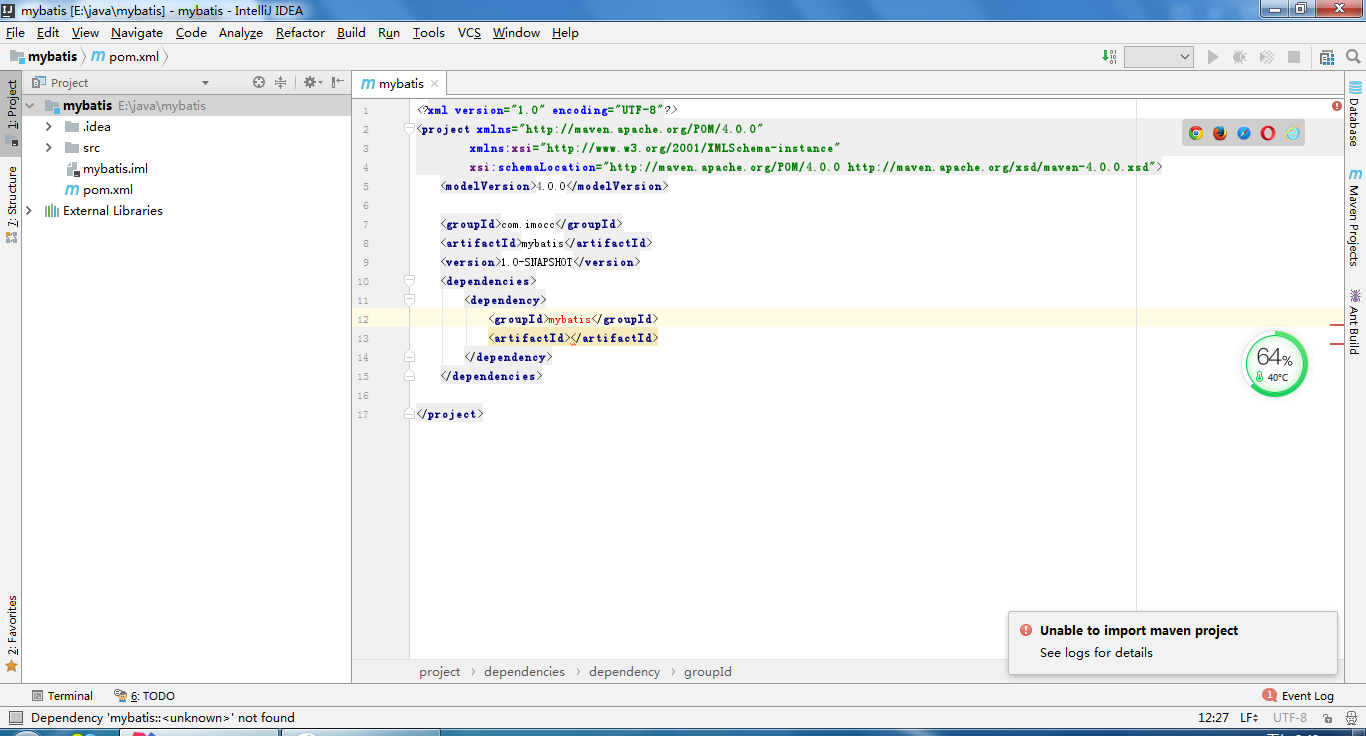
Task: Collapse the mybatis root folder
Action: (x=29, y=106)
